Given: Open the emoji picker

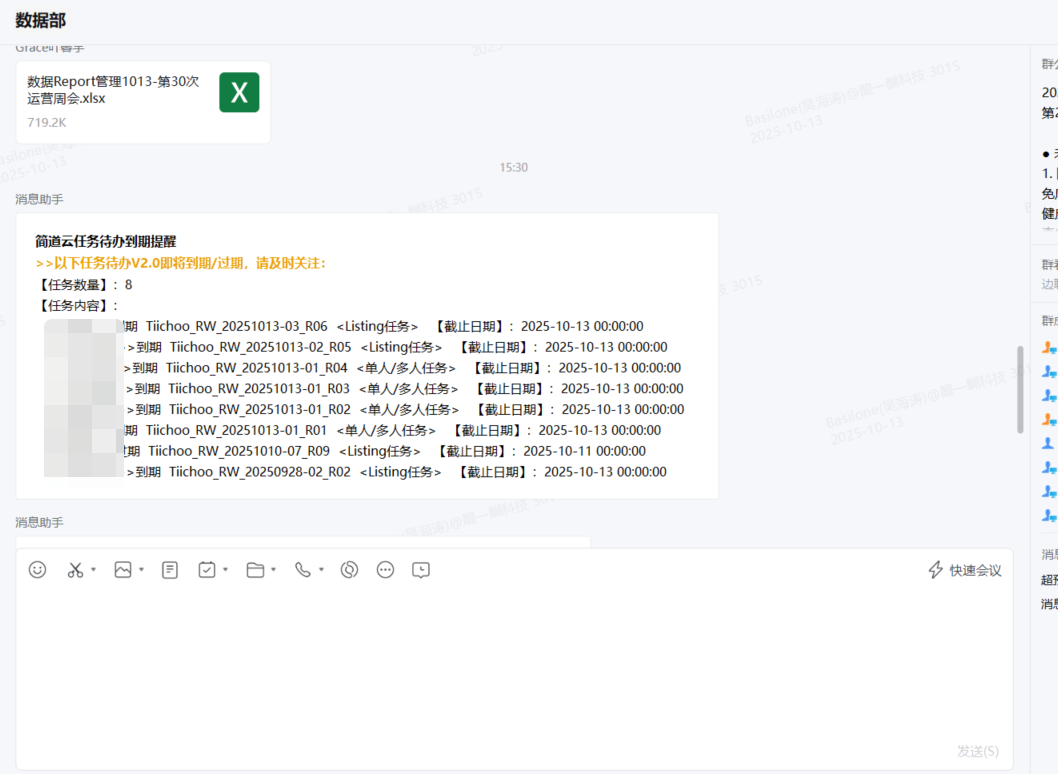Looking at the screenshot, I should (37, 570).
